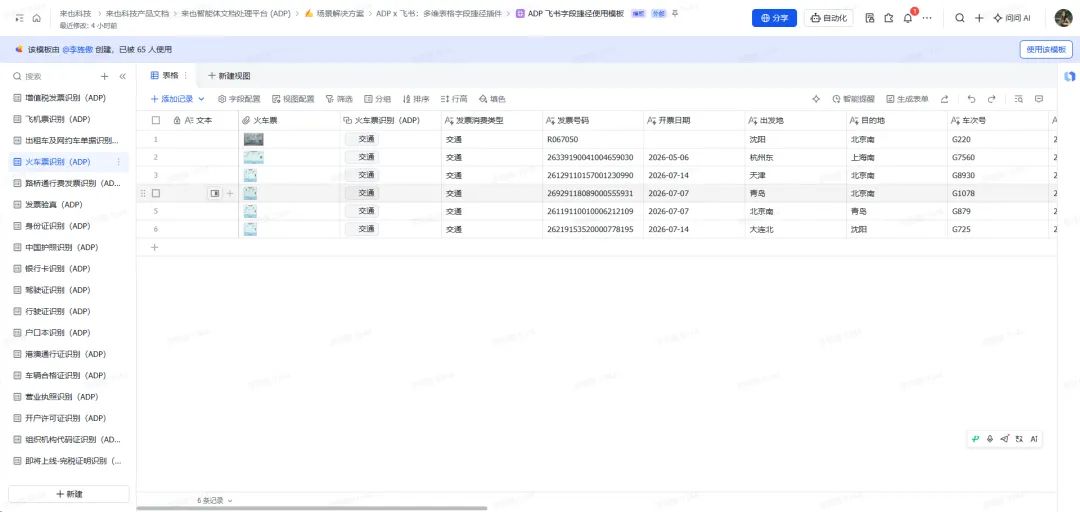Tick the checkbox on the hovered row 4
1080x512 pixels.
[156, 194]
